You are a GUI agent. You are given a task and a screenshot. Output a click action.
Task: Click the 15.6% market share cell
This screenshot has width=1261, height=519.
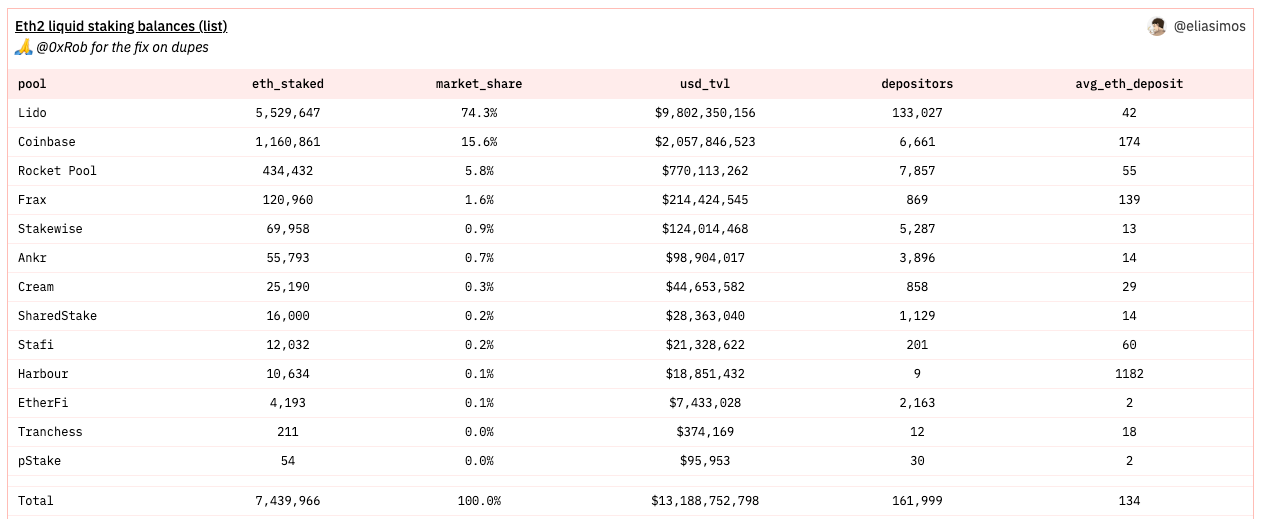[x=479, y=142]
